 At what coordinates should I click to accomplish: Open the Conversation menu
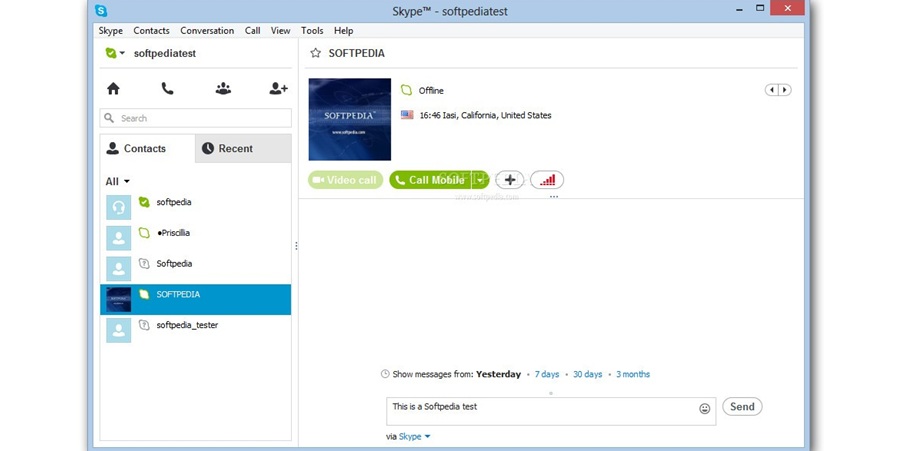tap(207, 31)
